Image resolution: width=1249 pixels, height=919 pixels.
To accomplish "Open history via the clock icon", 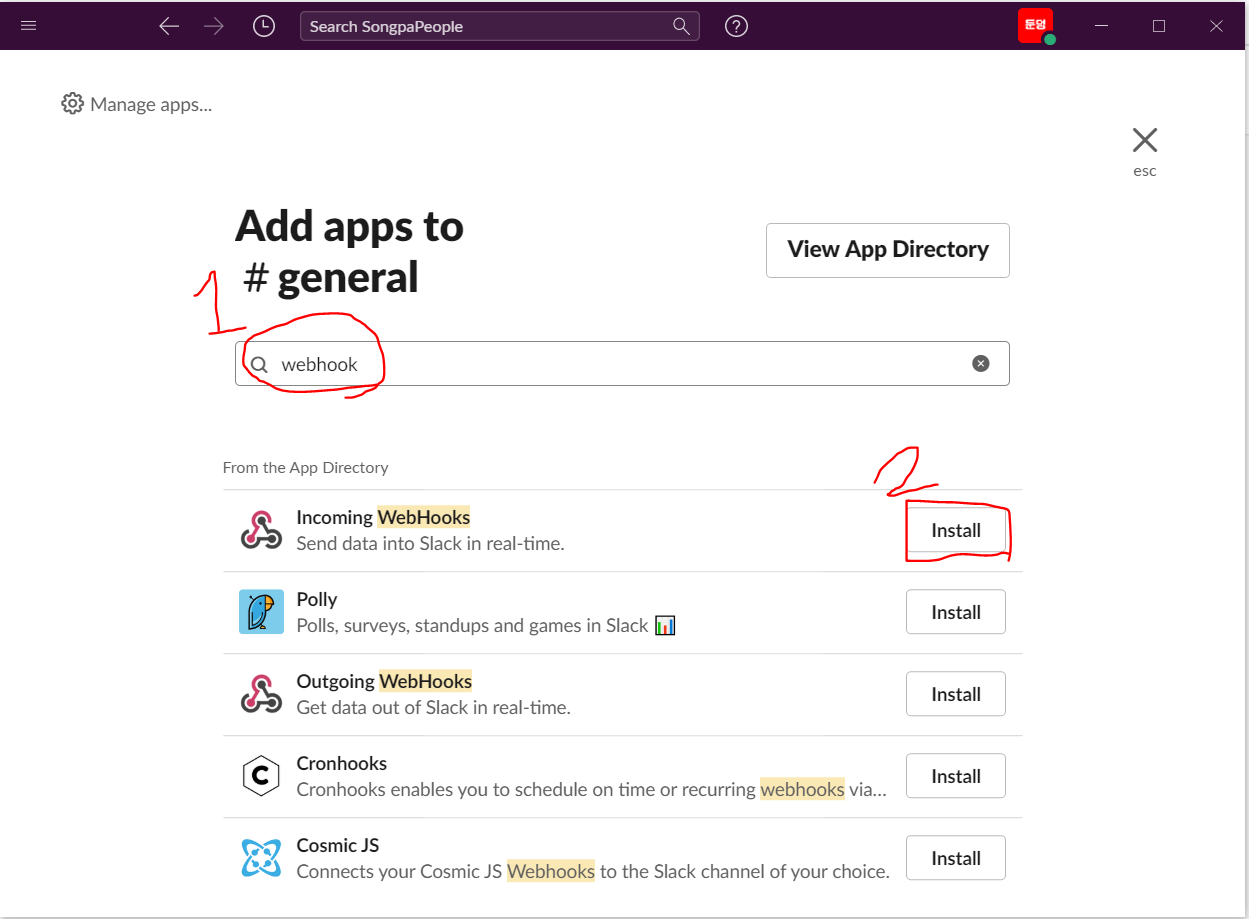I will pyautogui.click(x=264, y=27).
